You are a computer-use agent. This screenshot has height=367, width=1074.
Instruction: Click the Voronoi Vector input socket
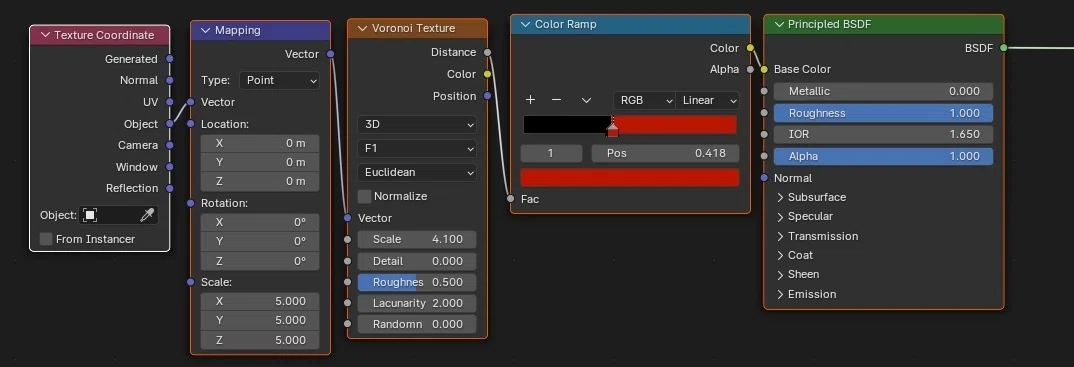(348, 218)
